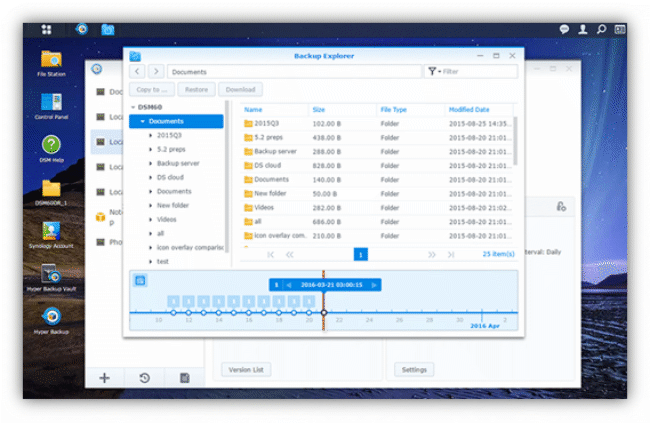Collapse the DSM60 tree root

coord(133,107)
